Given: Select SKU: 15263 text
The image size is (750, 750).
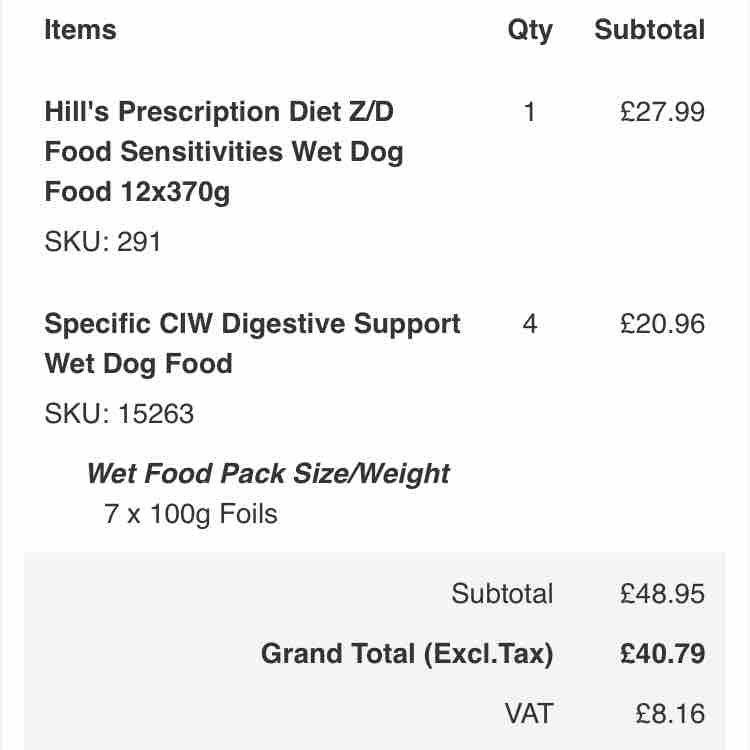Looking at the screenshot, I should click(119, 413).
